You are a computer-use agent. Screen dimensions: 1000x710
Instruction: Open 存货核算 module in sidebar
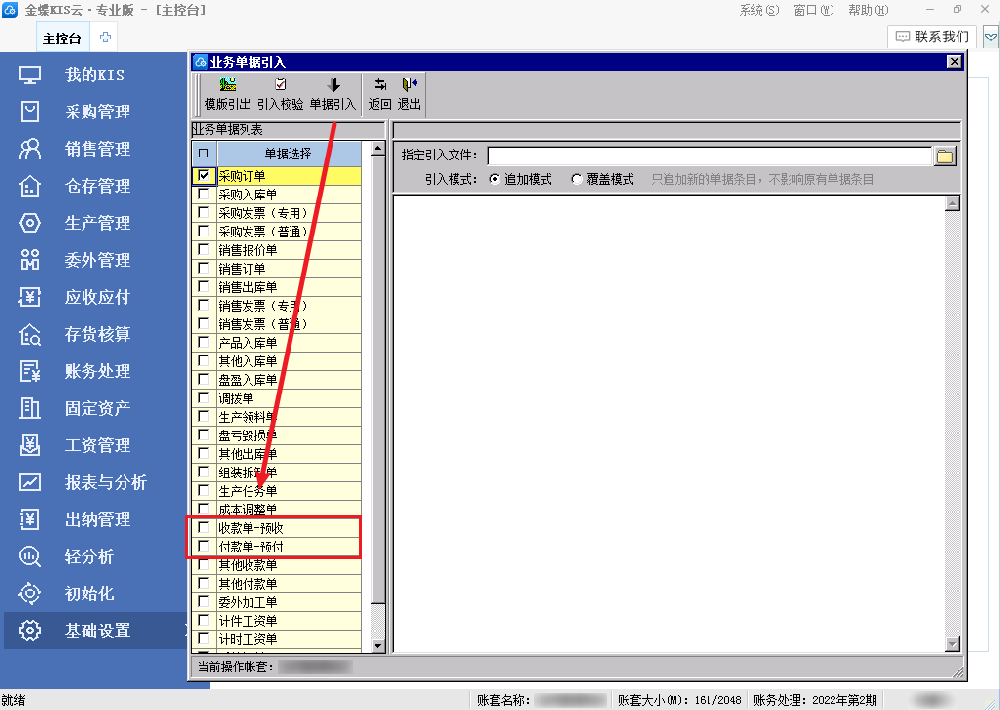[97, 334]
